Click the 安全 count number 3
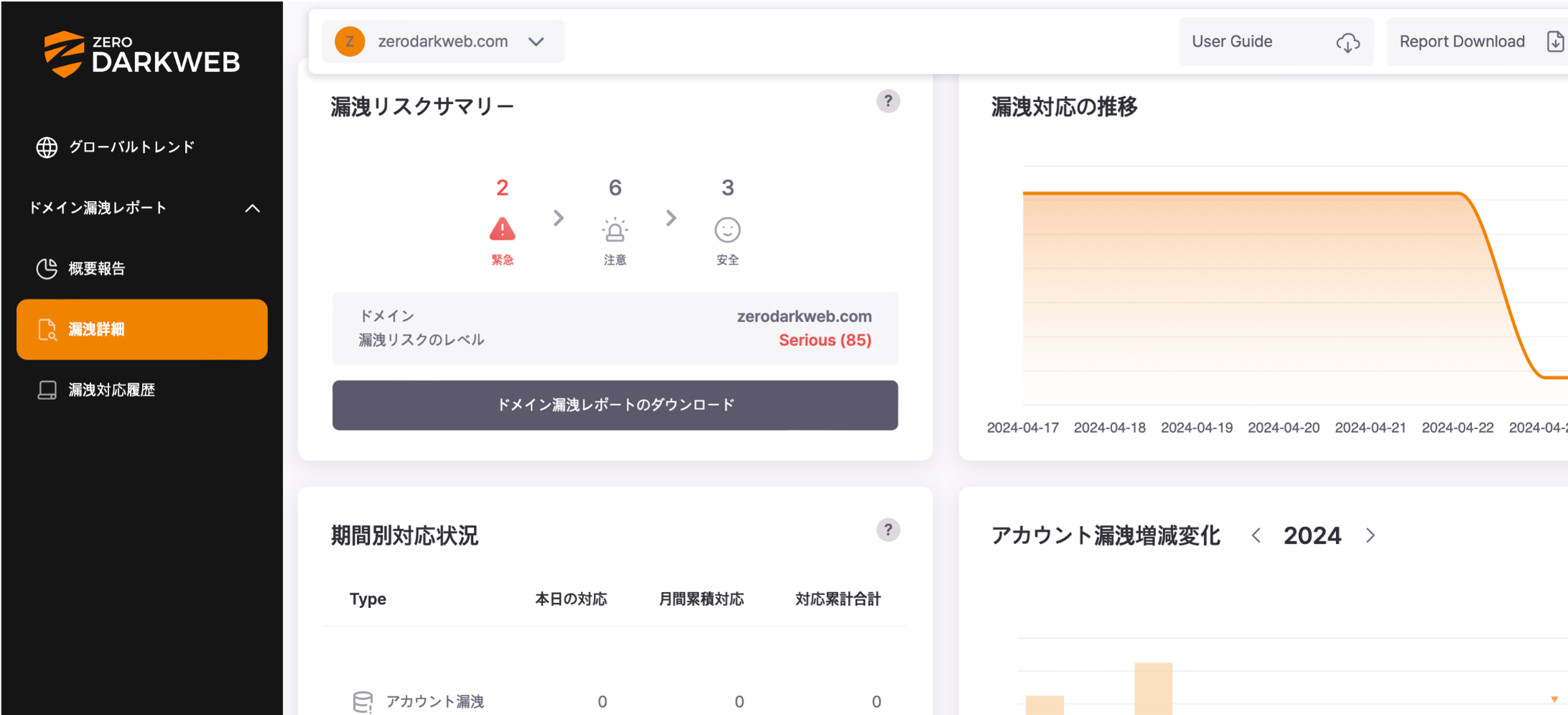This screenshot has height=715, width=1568. [727, 188]
